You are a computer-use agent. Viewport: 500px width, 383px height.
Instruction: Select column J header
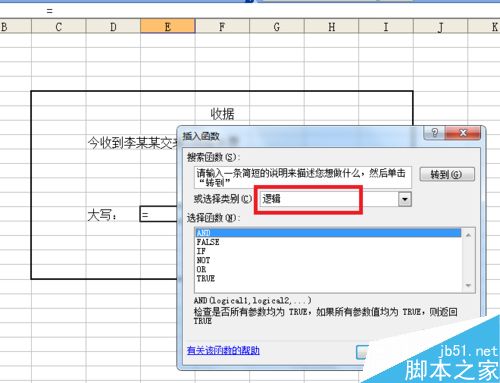click(441, 26)
